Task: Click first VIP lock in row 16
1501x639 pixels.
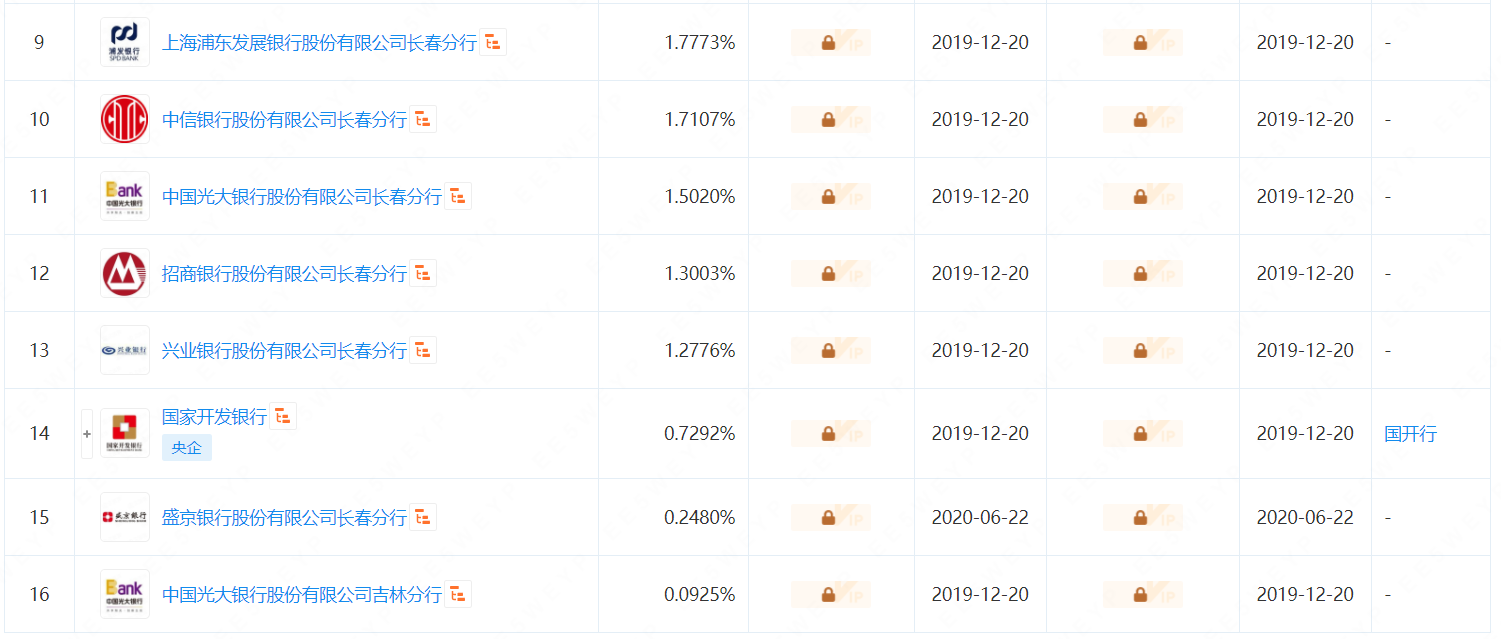Action: pyautogui.click(x=829, y=594)
